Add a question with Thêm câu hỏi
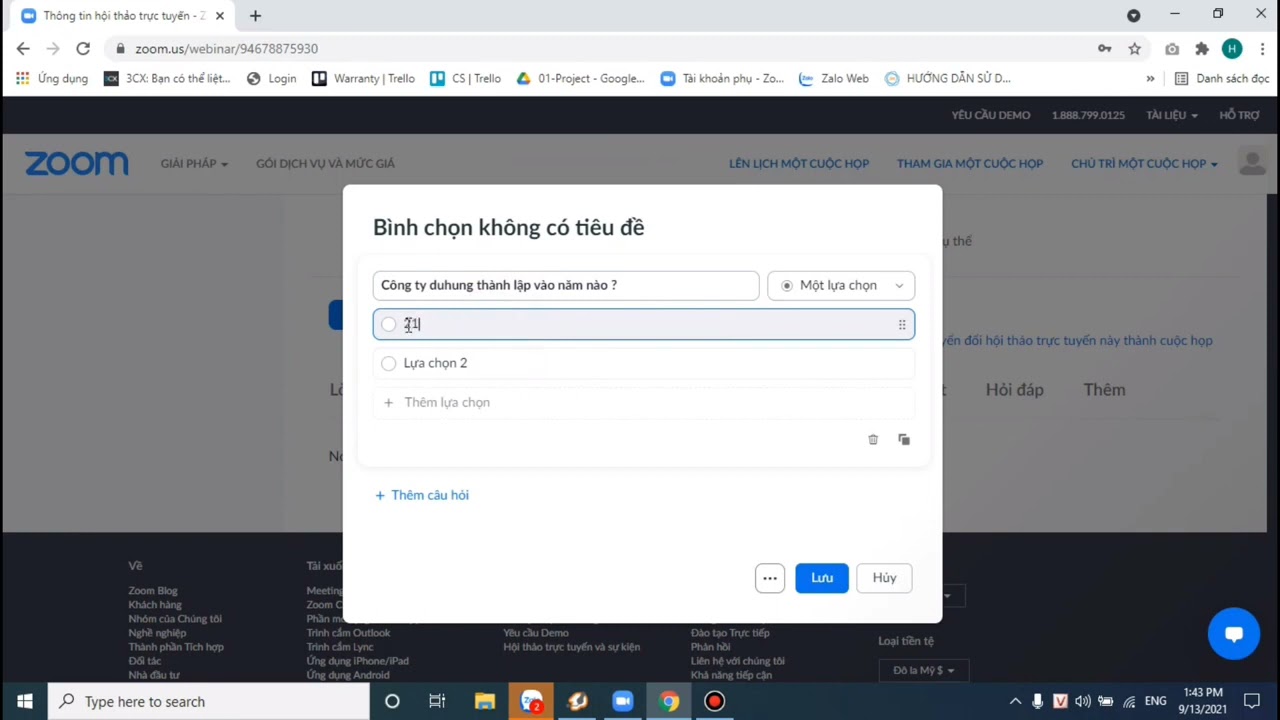Image resolution: width=1280 pixels, height=720 pixels. [422, 495]
